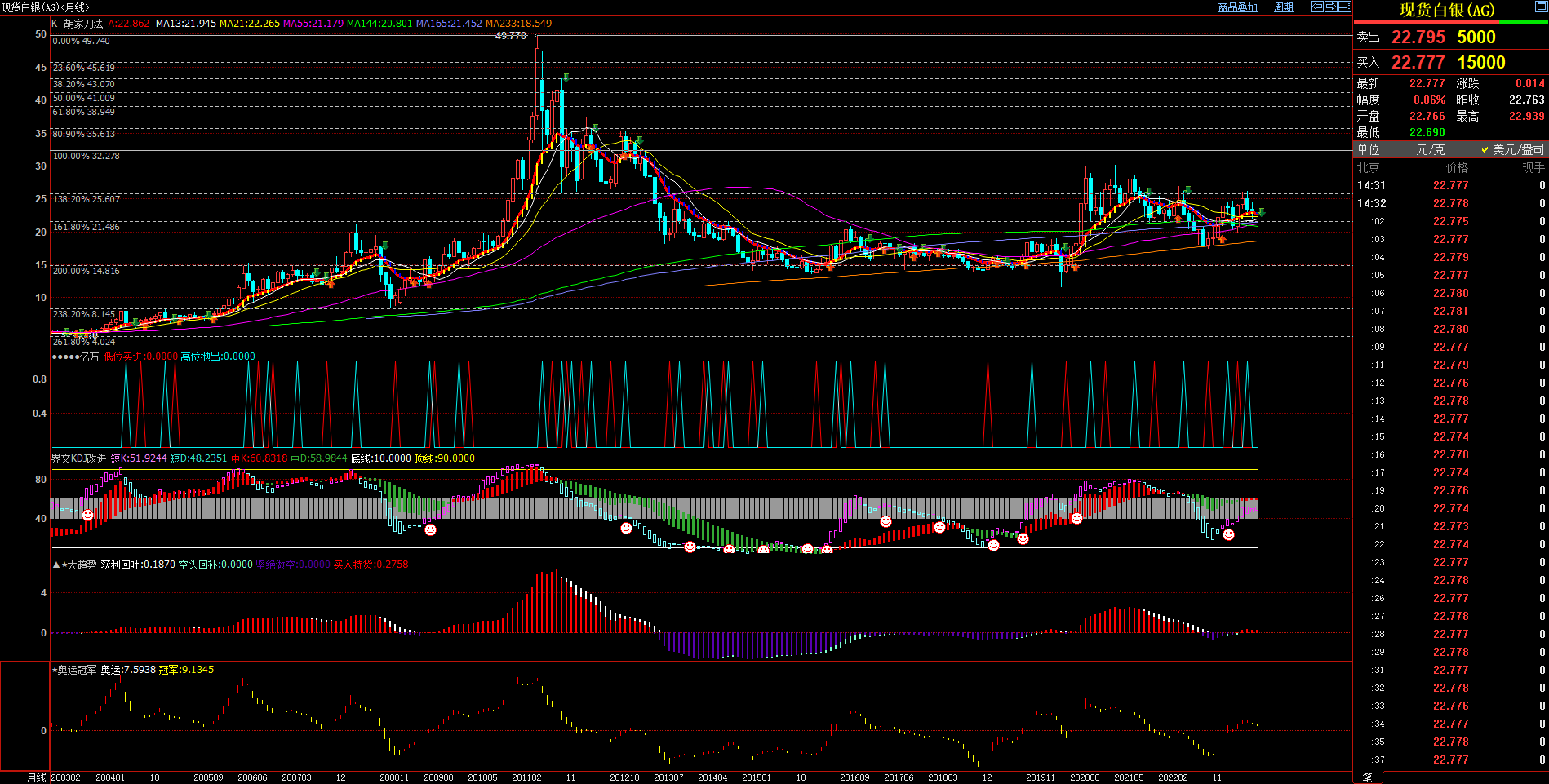This screenshot has height=784, width=1549.
Task: Click the smiley marker on the first KD dip
Action: pos(87,515)
